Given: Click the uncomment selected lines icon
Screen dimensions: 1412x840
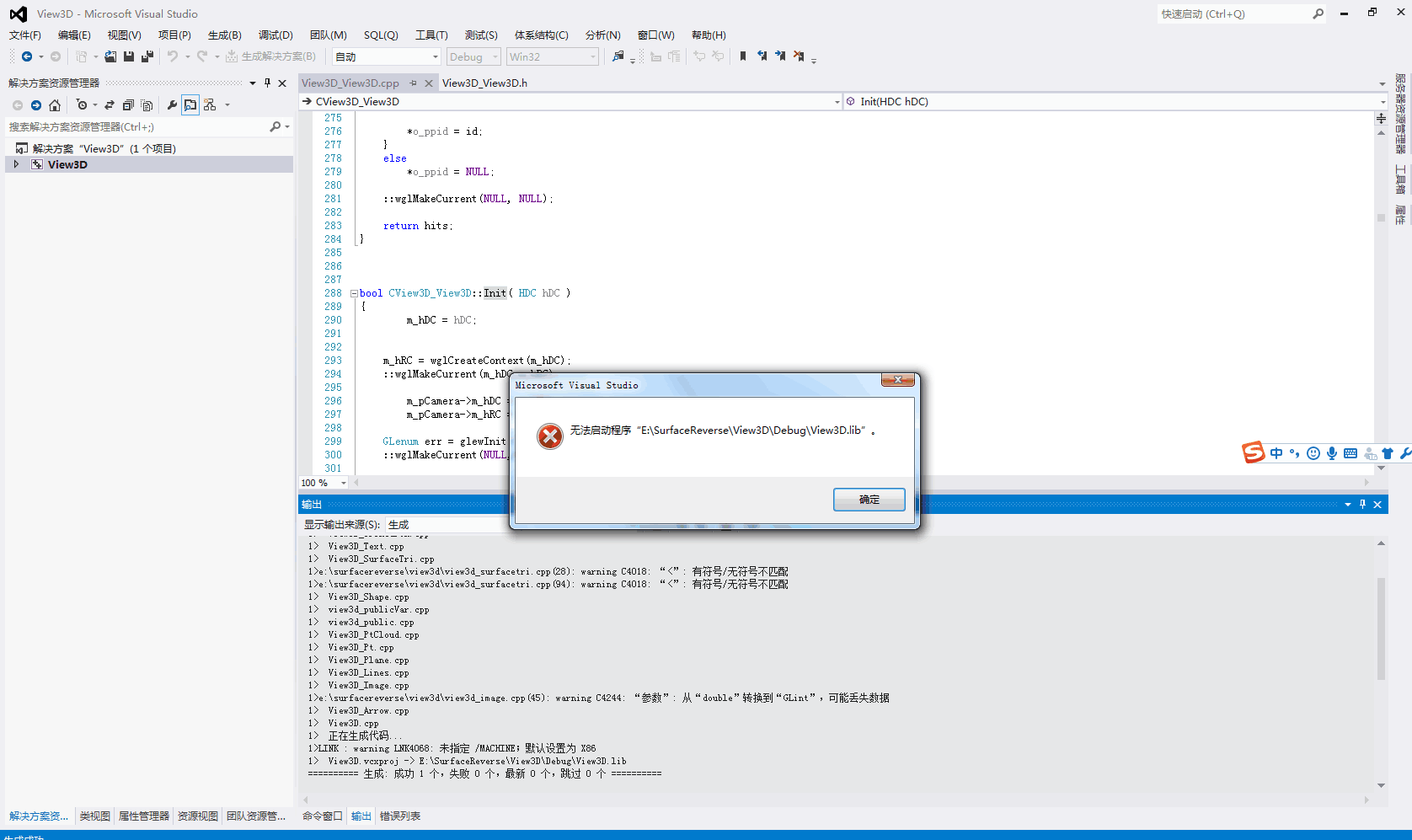Looking at the screenshot, I should [x=718, y=56].
